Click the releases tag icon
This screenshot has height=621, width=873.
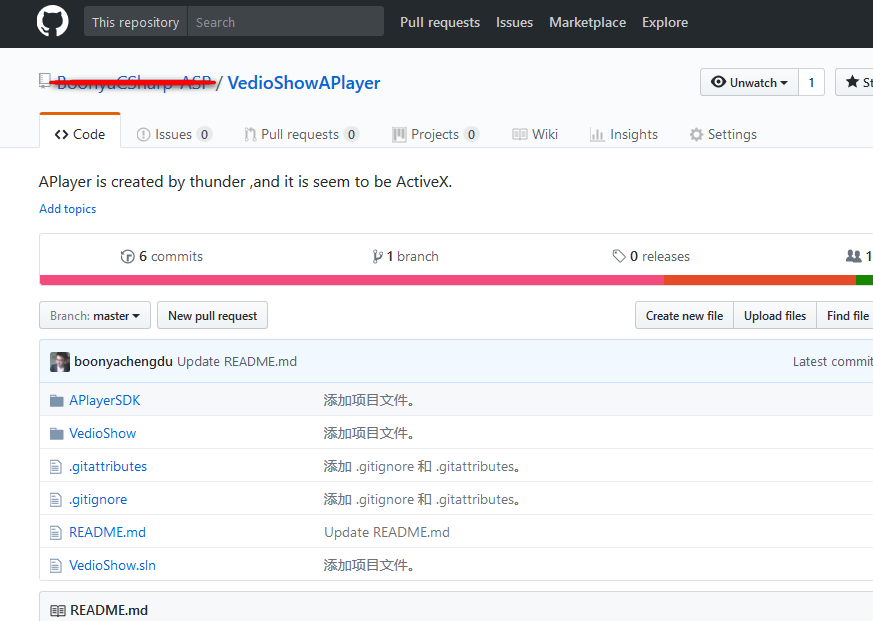[619, 256]
